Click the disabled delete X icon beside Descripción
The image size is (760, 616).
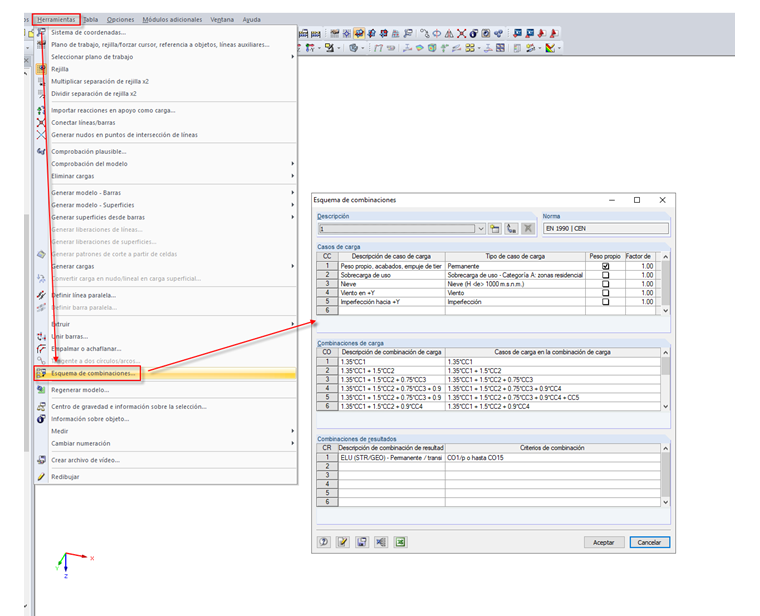pos(528,228)
